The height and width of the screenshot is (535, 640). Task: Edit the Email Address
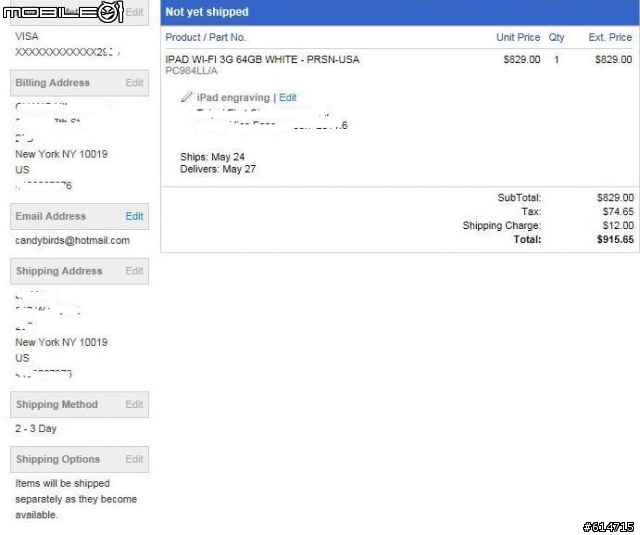tap(134, 216)
